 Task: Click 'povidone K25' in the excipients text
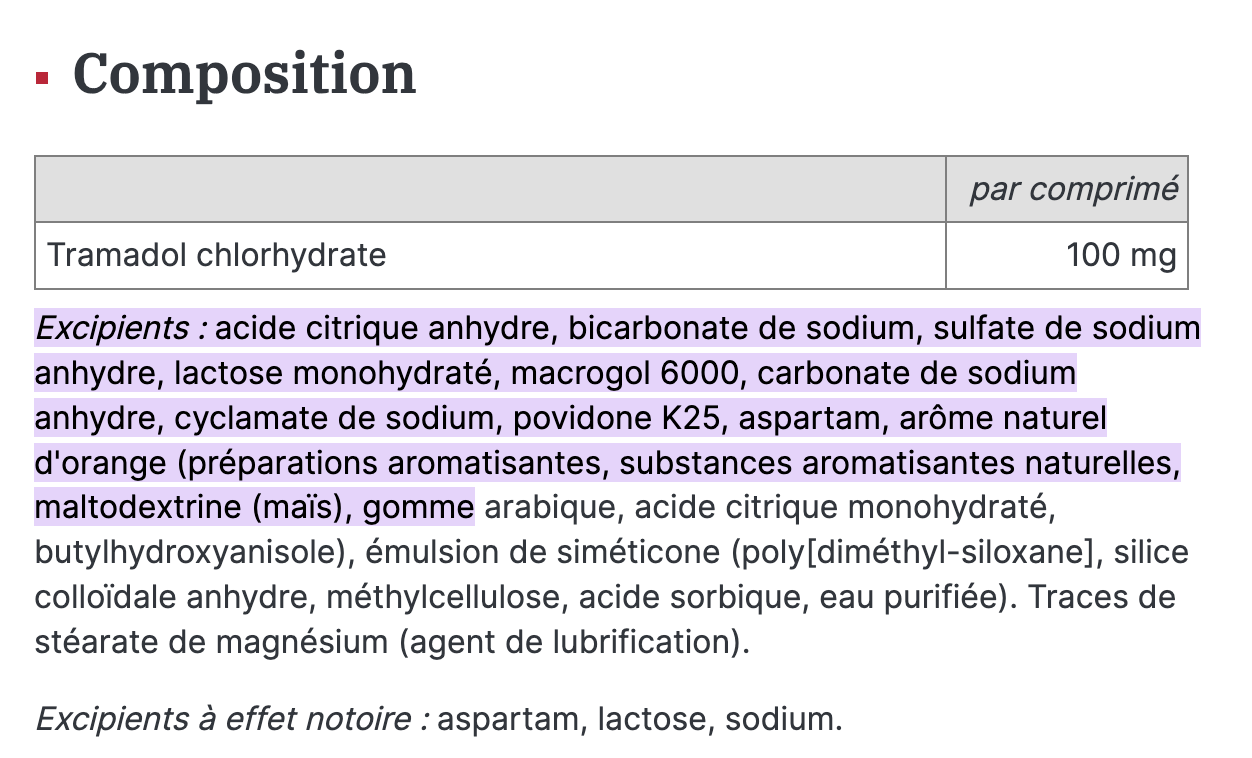tap(617, 419)
